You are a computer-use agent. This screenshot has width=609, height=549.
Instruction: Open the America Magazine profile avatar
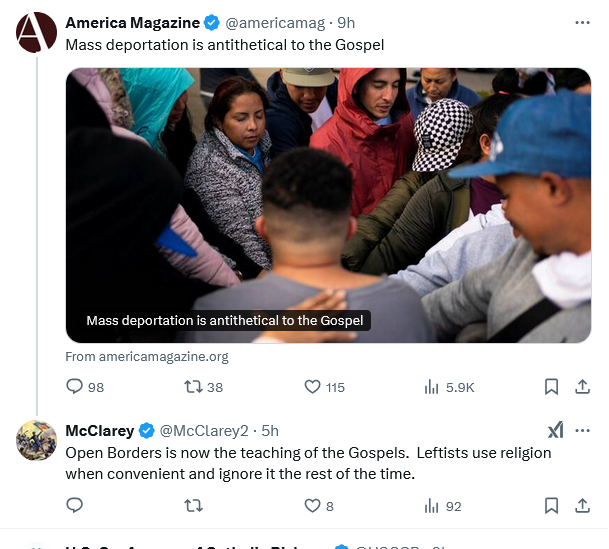coord(37,32)
